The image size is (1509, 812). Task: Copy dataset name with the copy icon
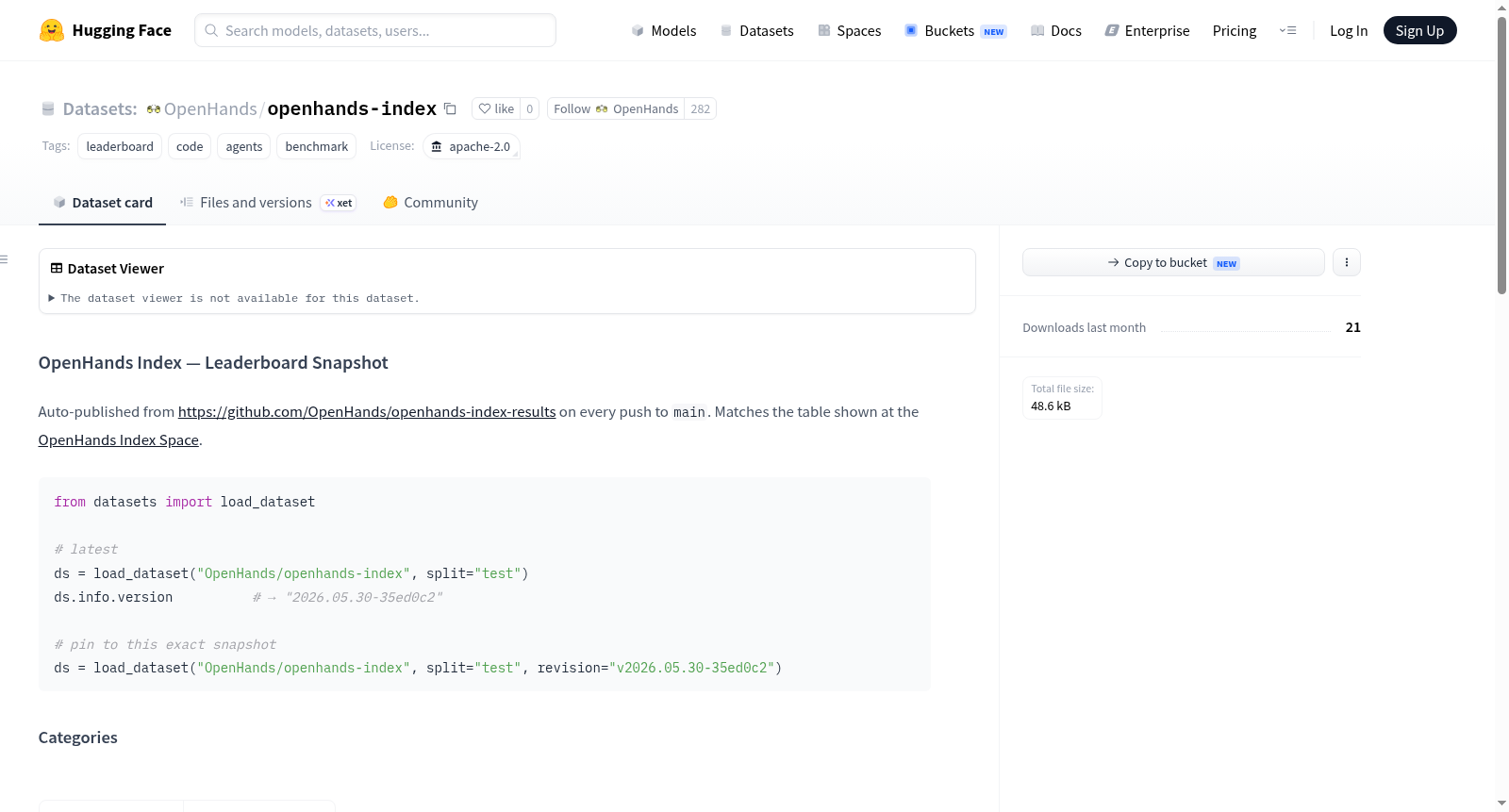tap(450, 108)
